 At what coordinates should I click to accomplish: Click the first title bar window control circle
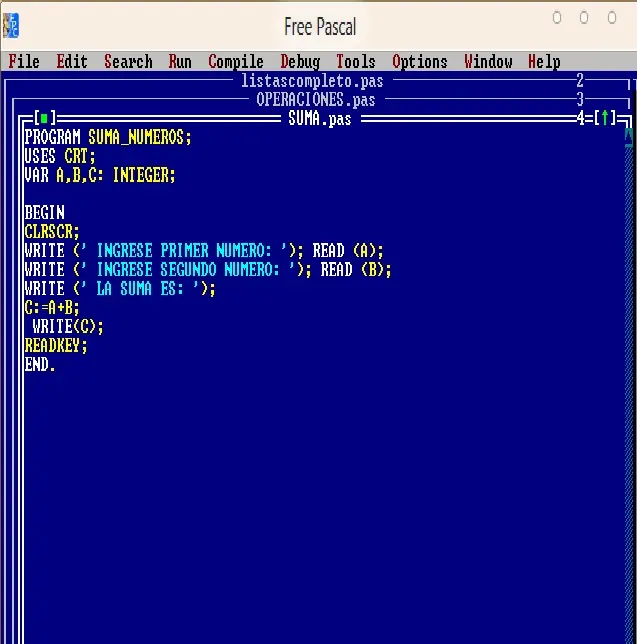point(557,18)
